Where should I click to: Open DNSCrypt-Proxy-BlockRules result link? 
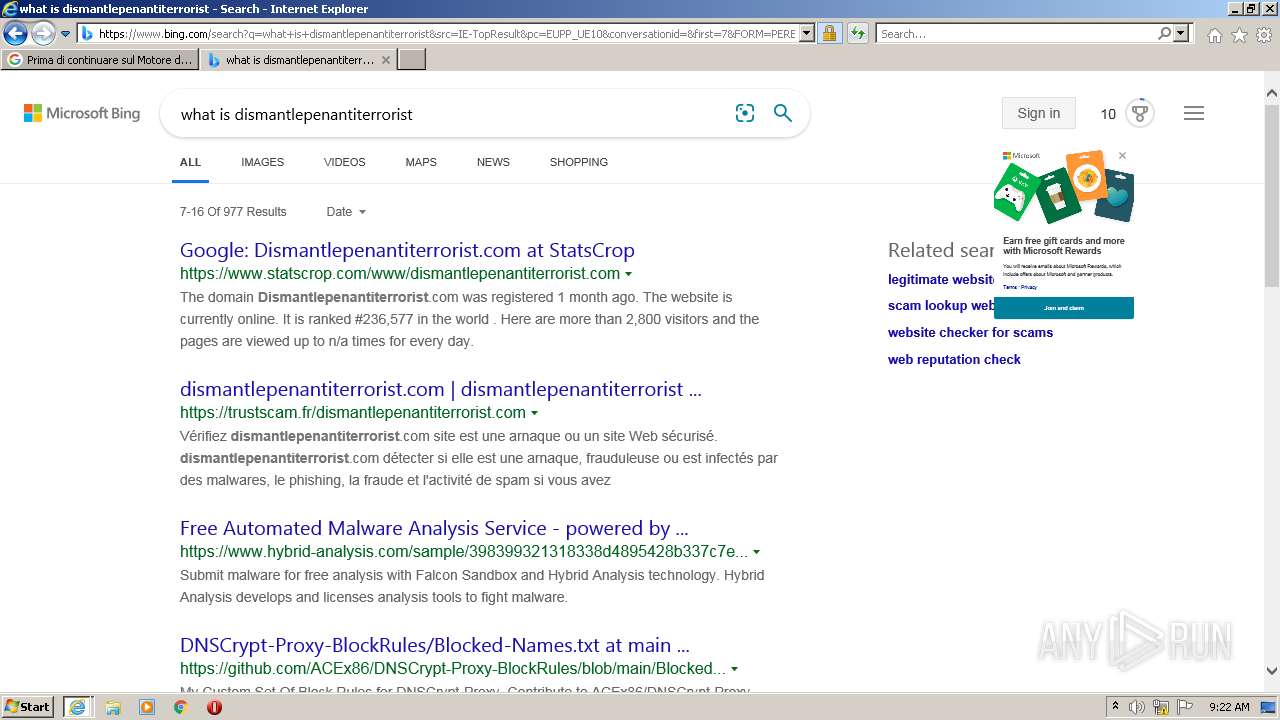pyautogui.click(x=435, y=645)
